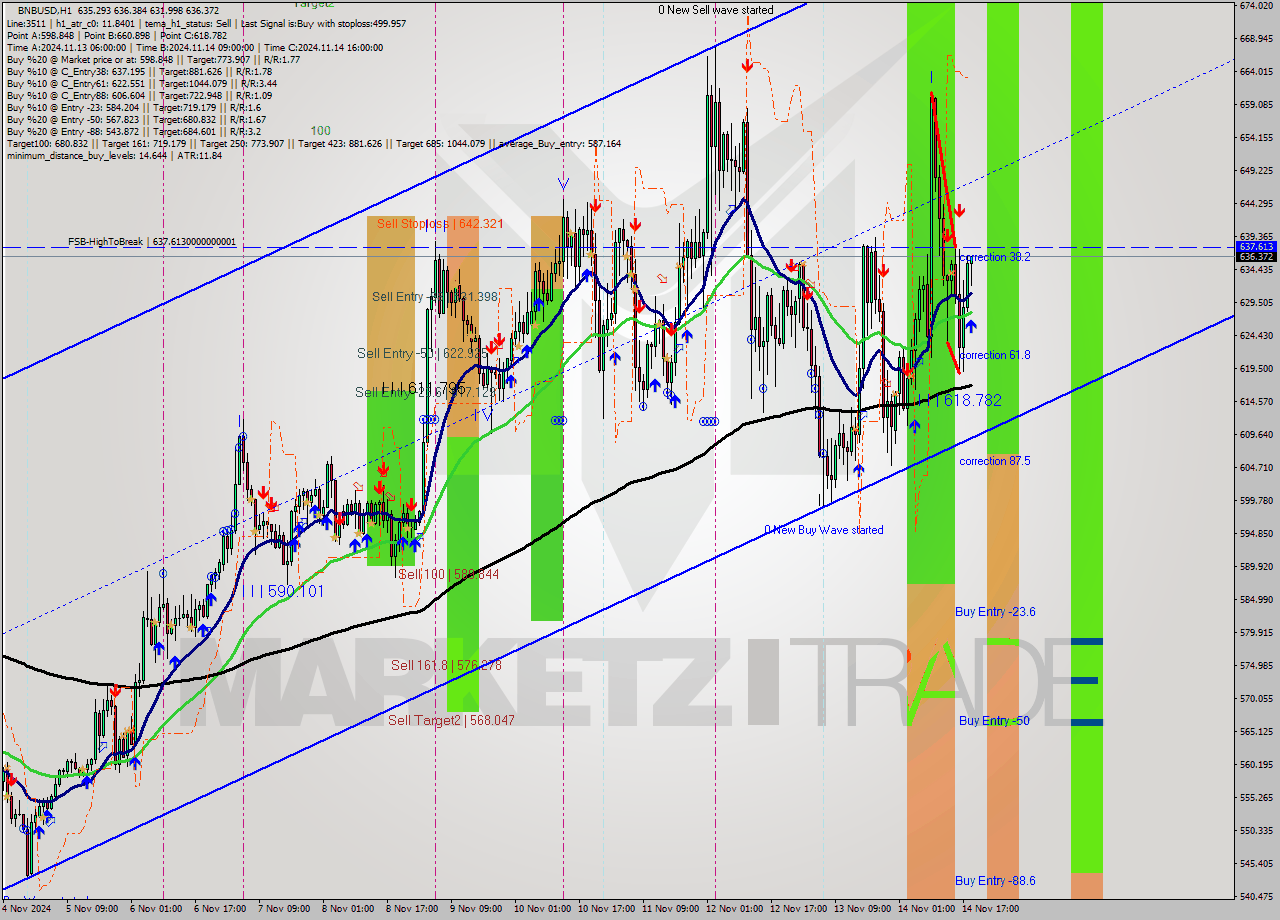Select the '0 New Sell wave started' annotation
1280x920 pixels.
pos(715,10)
